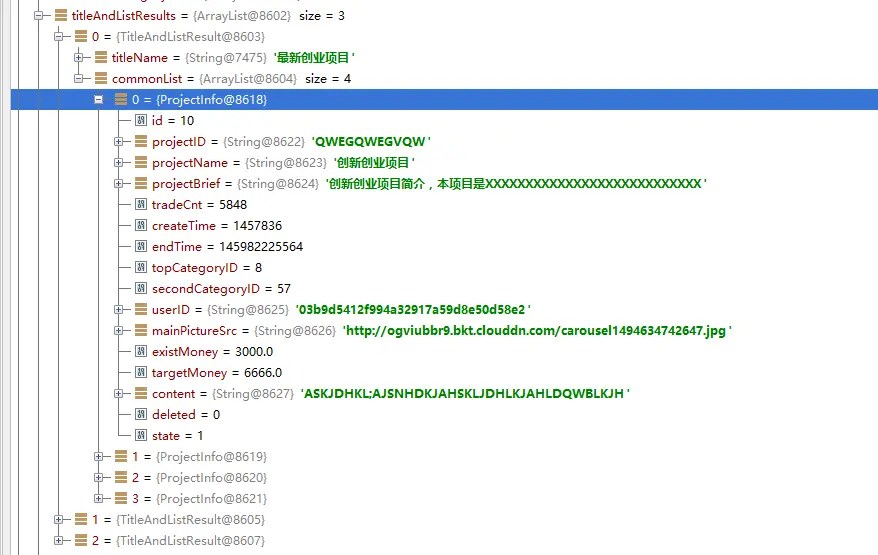Click the primitive icon beside deleted
878x555 pixels.
click(x=141, y=414)
